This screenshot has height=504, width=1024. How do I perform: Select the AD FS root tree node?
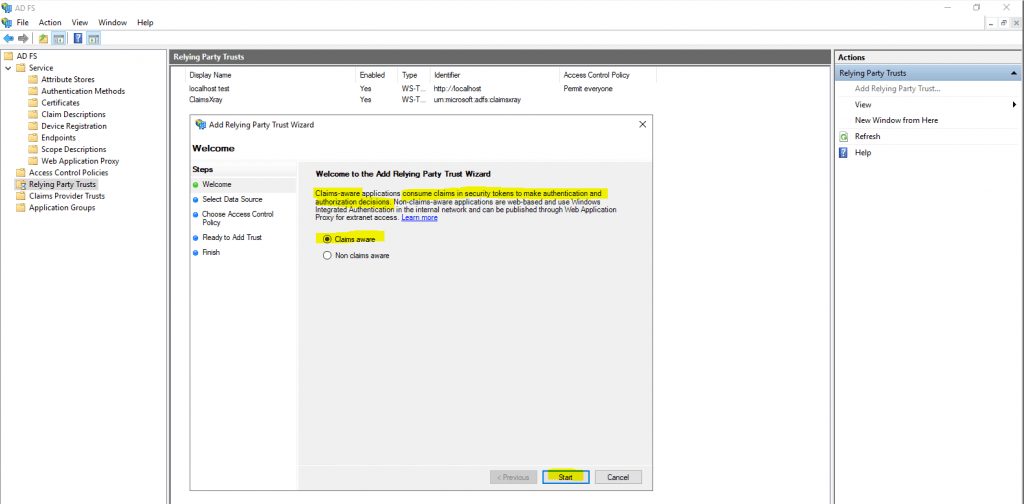point(26,56)
